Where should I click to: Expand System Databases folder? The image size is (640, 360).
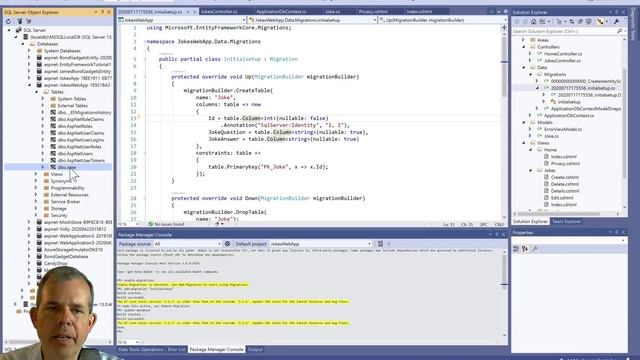29,51
